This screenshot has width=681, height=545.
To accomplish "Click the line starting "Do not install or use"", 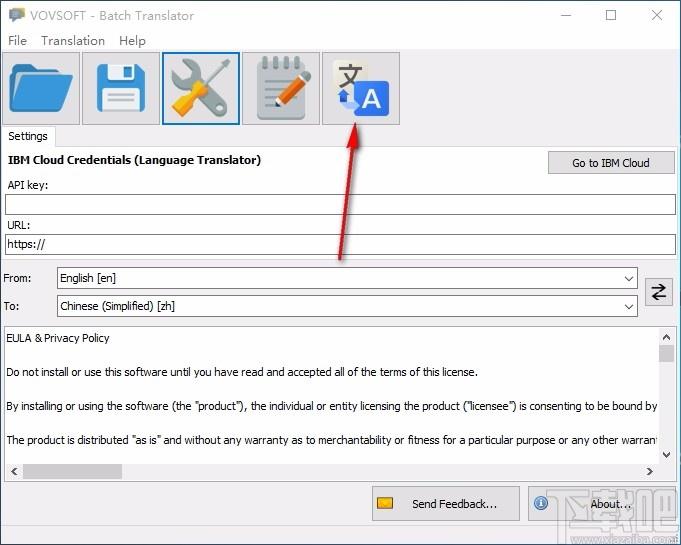I will coord(242,372).
